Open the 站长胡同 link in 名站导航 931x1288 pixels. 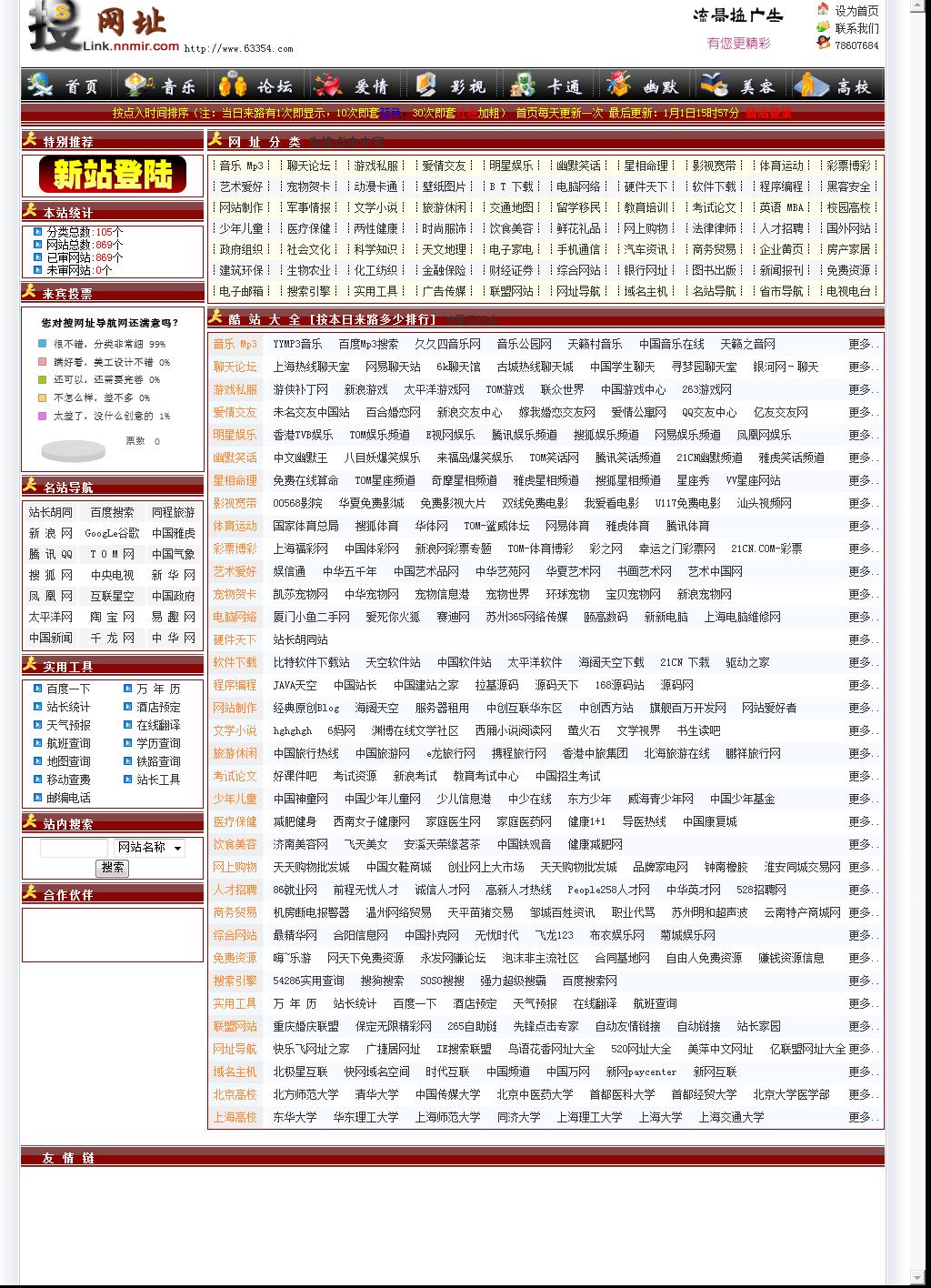click(50, 512)
